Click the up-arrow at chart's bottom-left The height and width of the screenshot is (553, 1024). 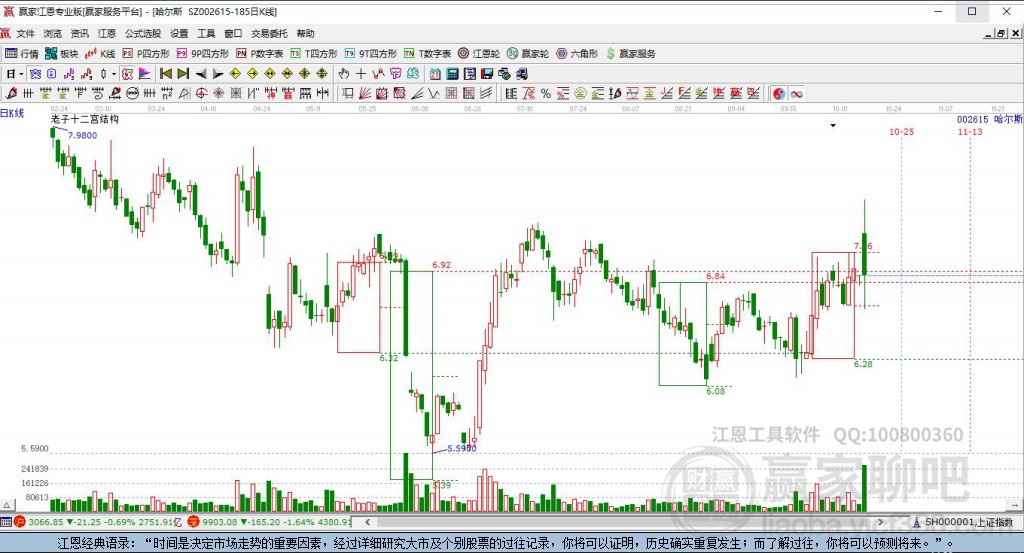coord(7,505)
